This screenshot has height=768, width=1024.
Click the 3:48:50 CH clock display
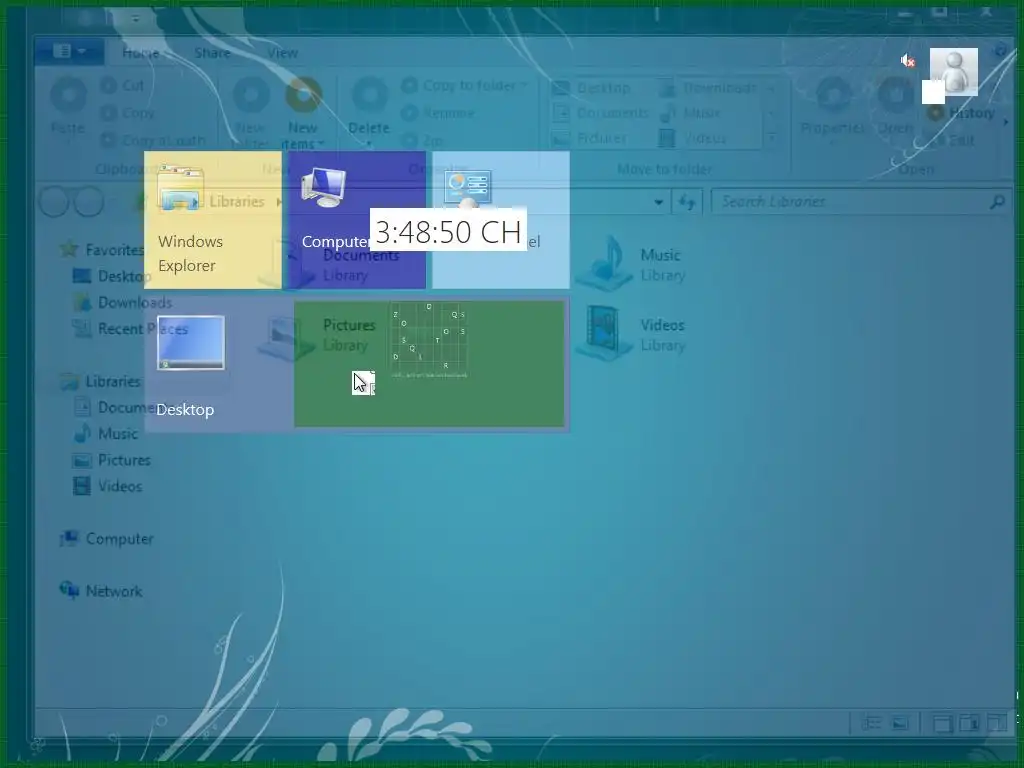(448, 231)
